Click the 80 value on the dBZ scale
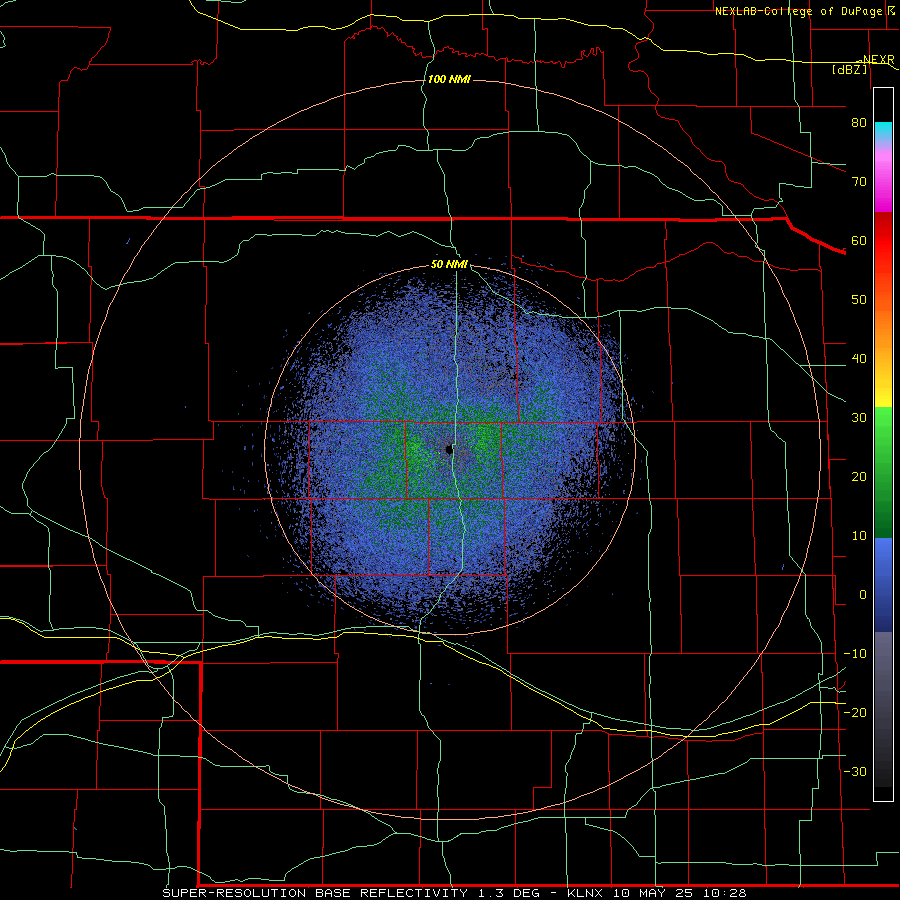 (859, 123)
